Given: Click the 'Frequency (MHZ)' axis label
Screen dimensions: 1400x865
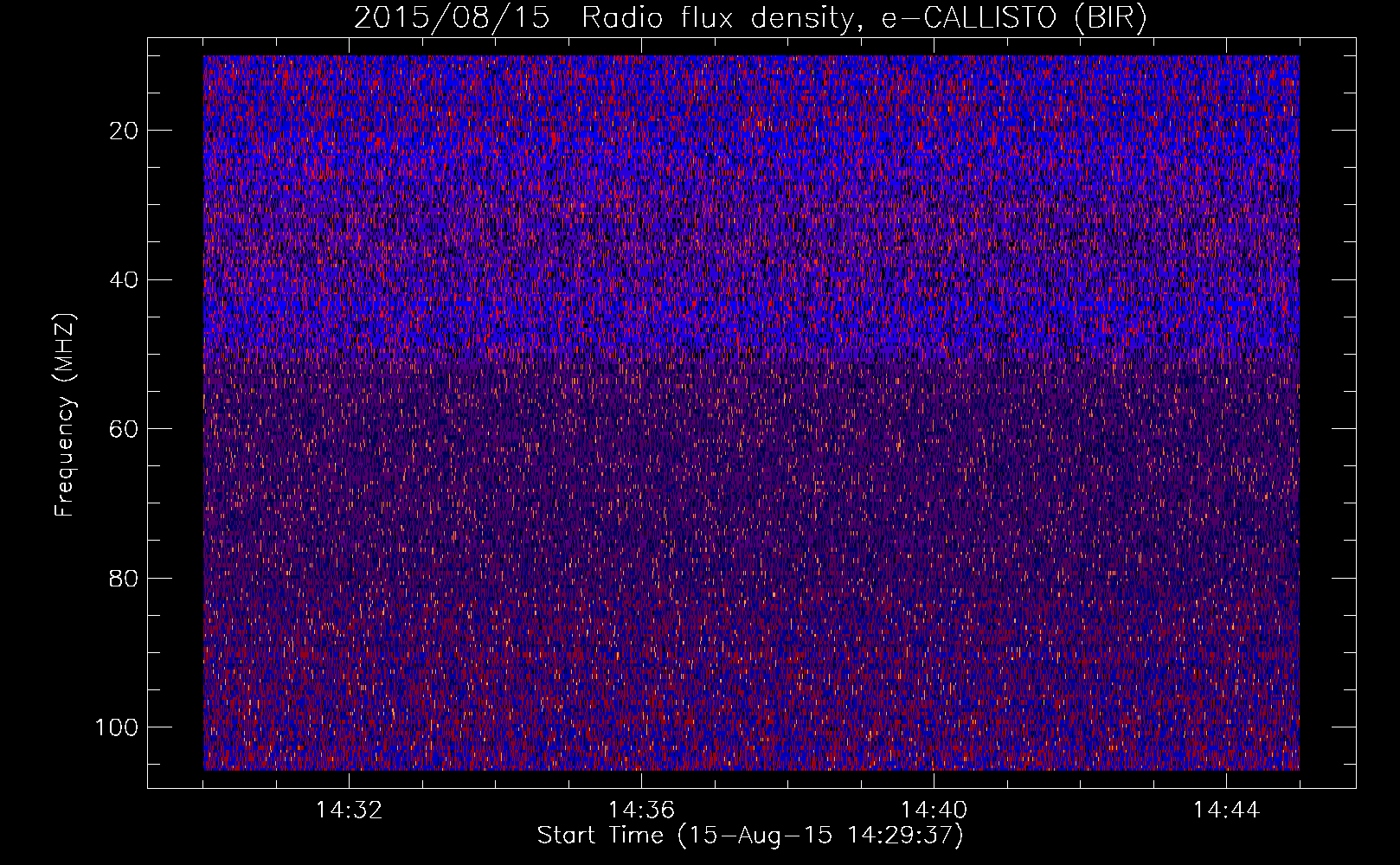Looking at the screenshot, I should (65, 415).
